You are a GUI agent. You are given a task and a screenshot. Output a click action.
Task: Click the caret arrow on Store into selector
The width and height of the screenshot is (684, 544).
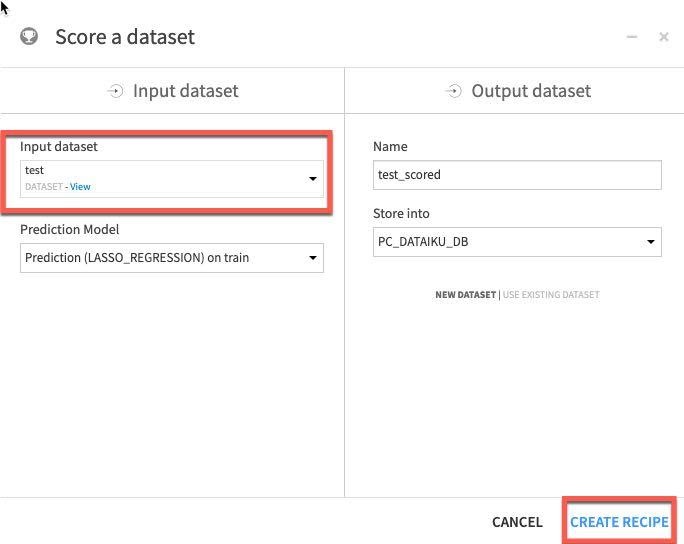pyautogui.click(x=651, y=243)
